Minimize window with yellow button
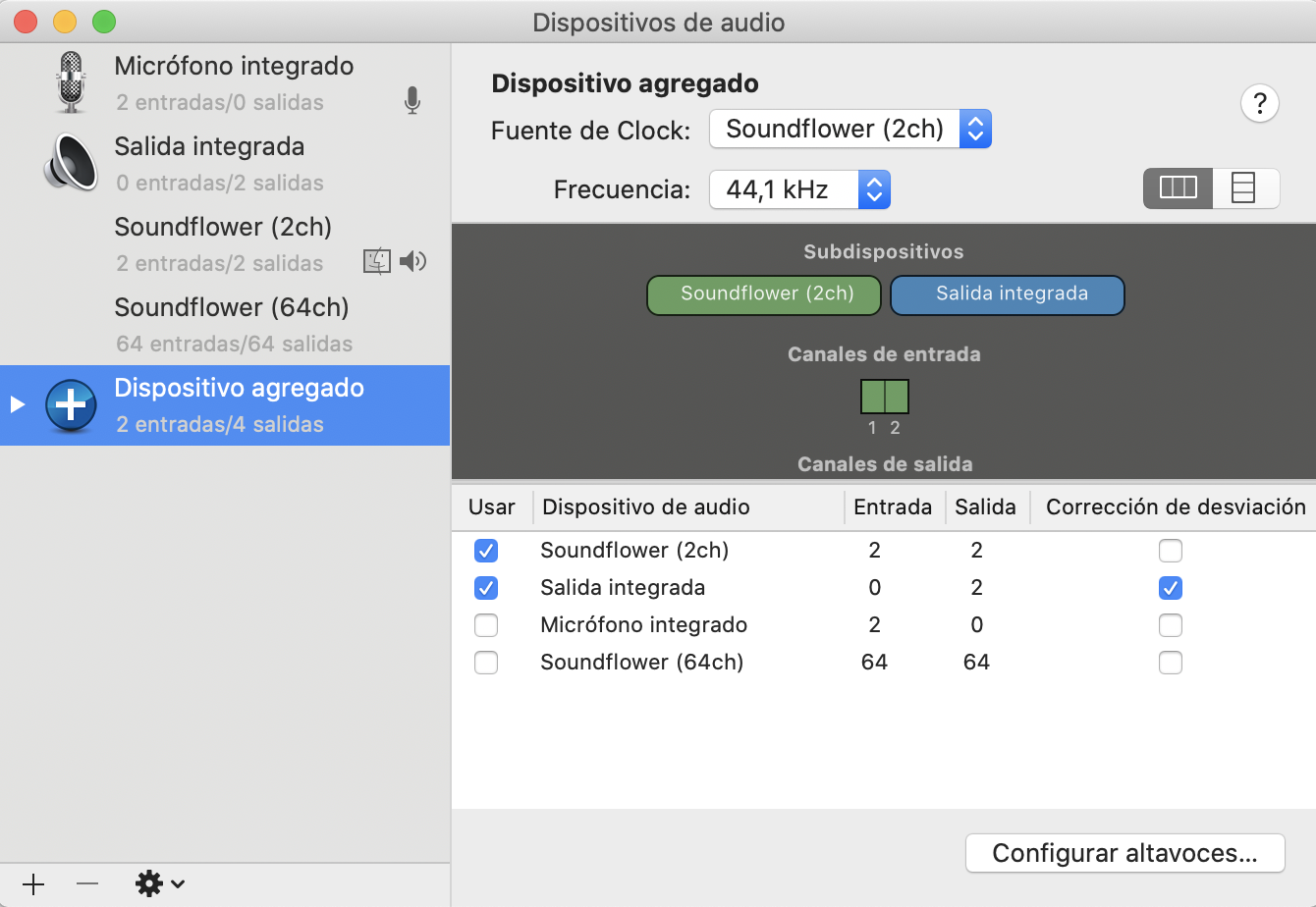This screenshot has height=907, width=1316. 65,22
